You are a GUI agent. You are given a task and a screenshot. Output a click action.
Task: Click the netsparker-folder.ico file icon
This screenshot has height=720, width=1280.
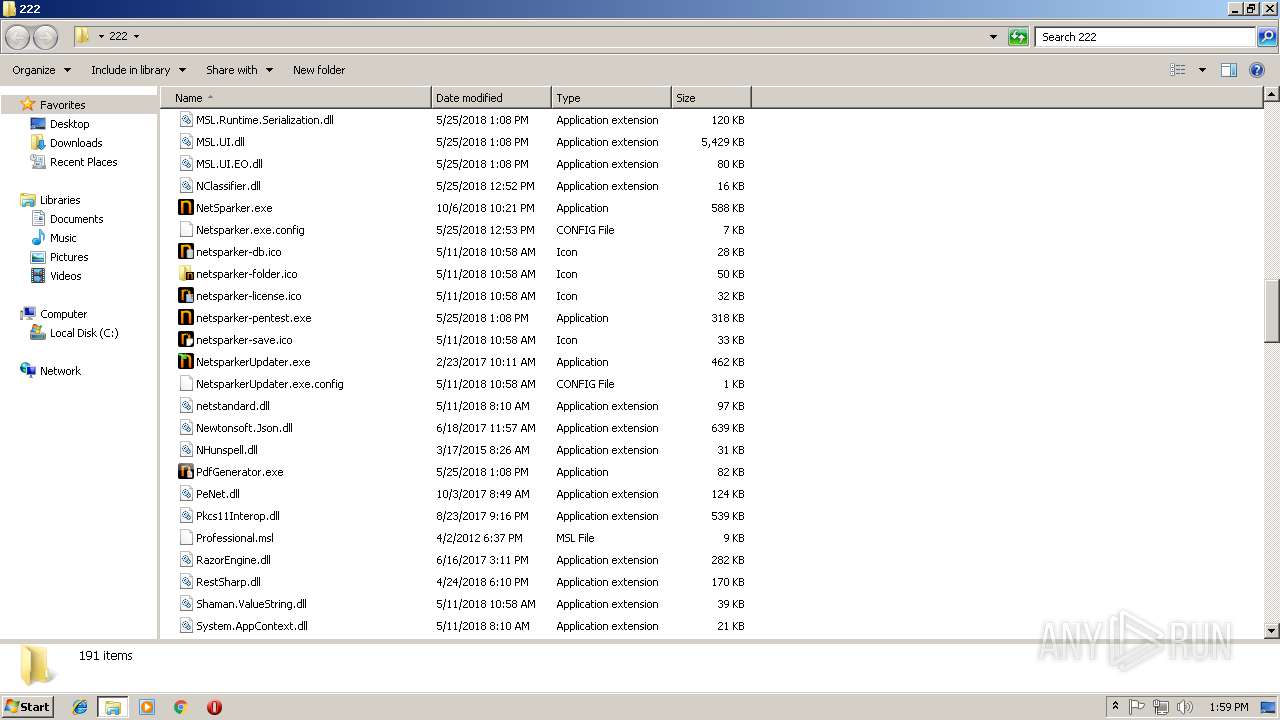click(x=185, y=274)
